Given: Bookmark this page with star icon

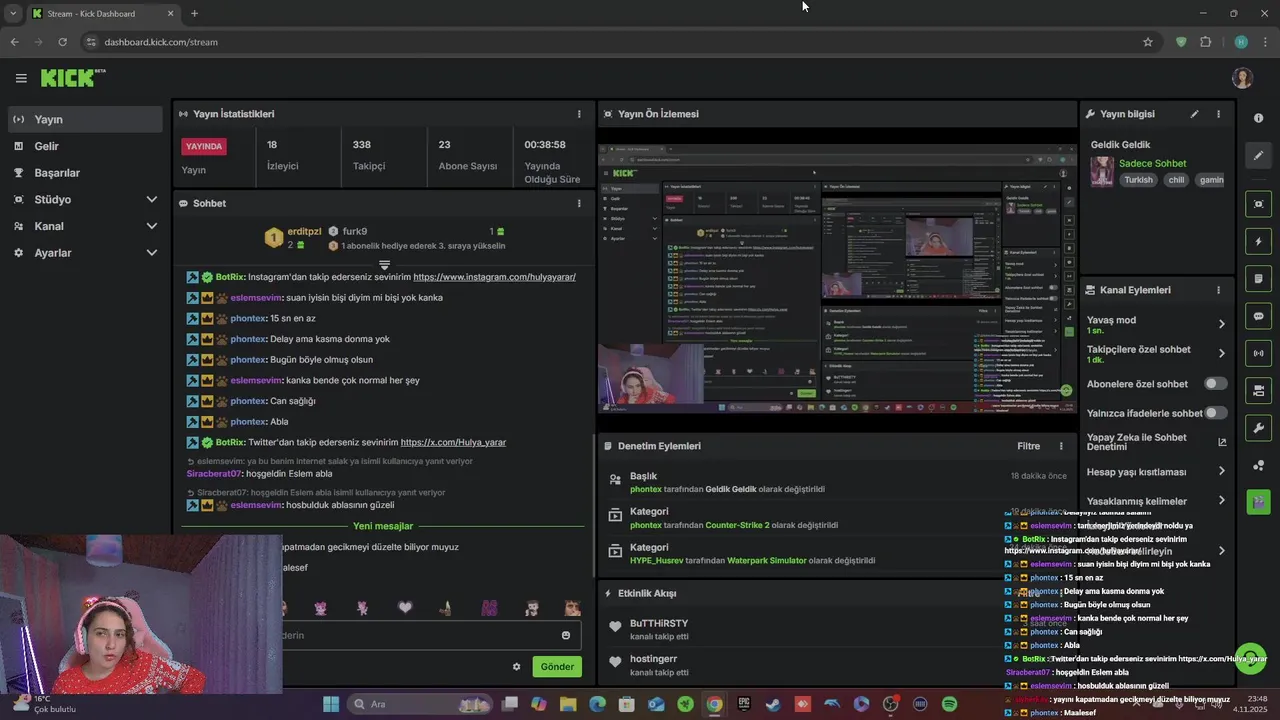Looking at the screenshot, I should tap(1148, 42).
